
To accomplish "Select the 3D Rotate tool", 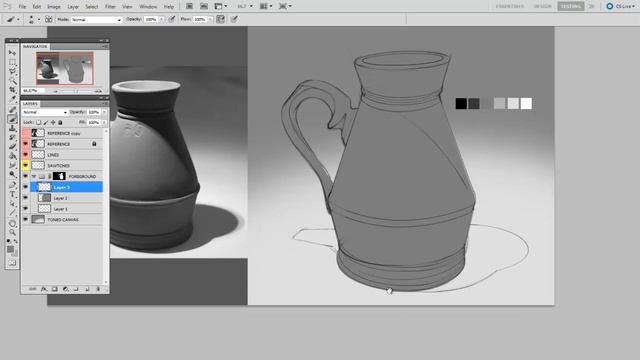I will coord(12,223).
